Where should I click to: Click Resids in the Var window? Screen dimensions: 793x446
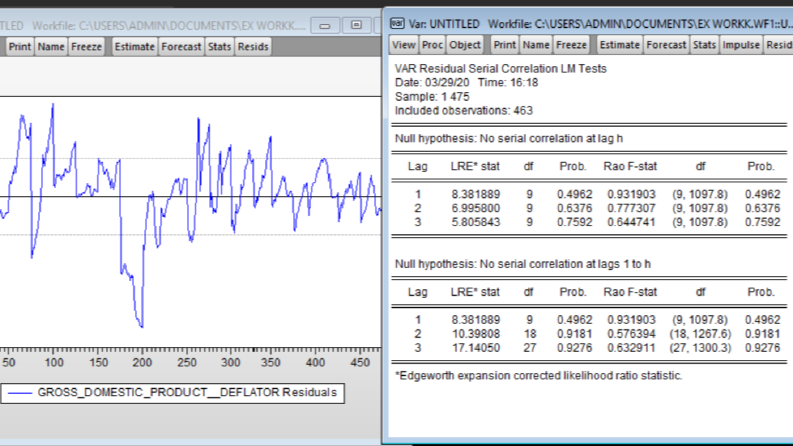(779, 45)
